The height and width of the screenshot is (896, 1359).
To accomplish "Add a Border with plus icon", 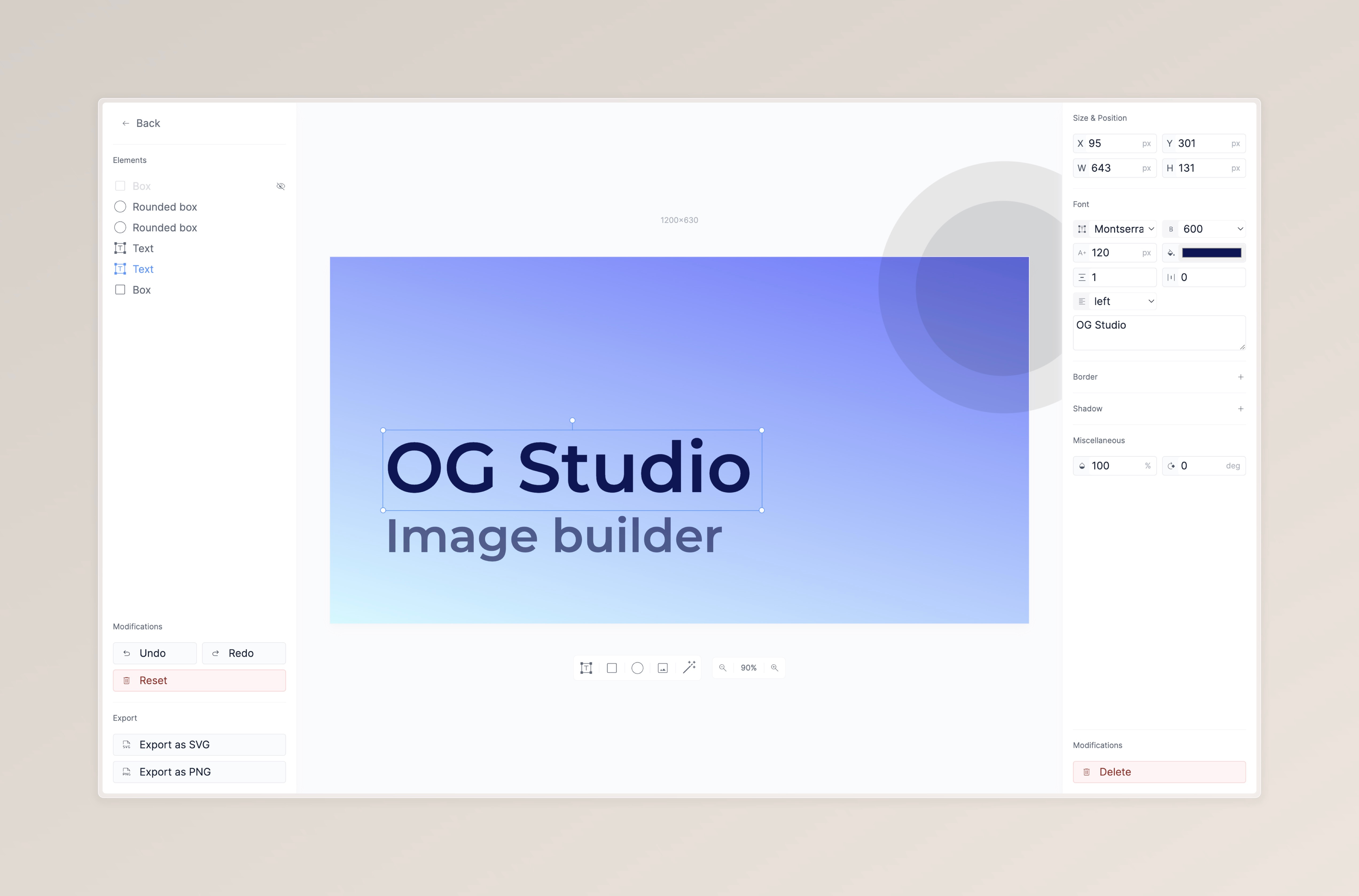I will point(1241,377).
